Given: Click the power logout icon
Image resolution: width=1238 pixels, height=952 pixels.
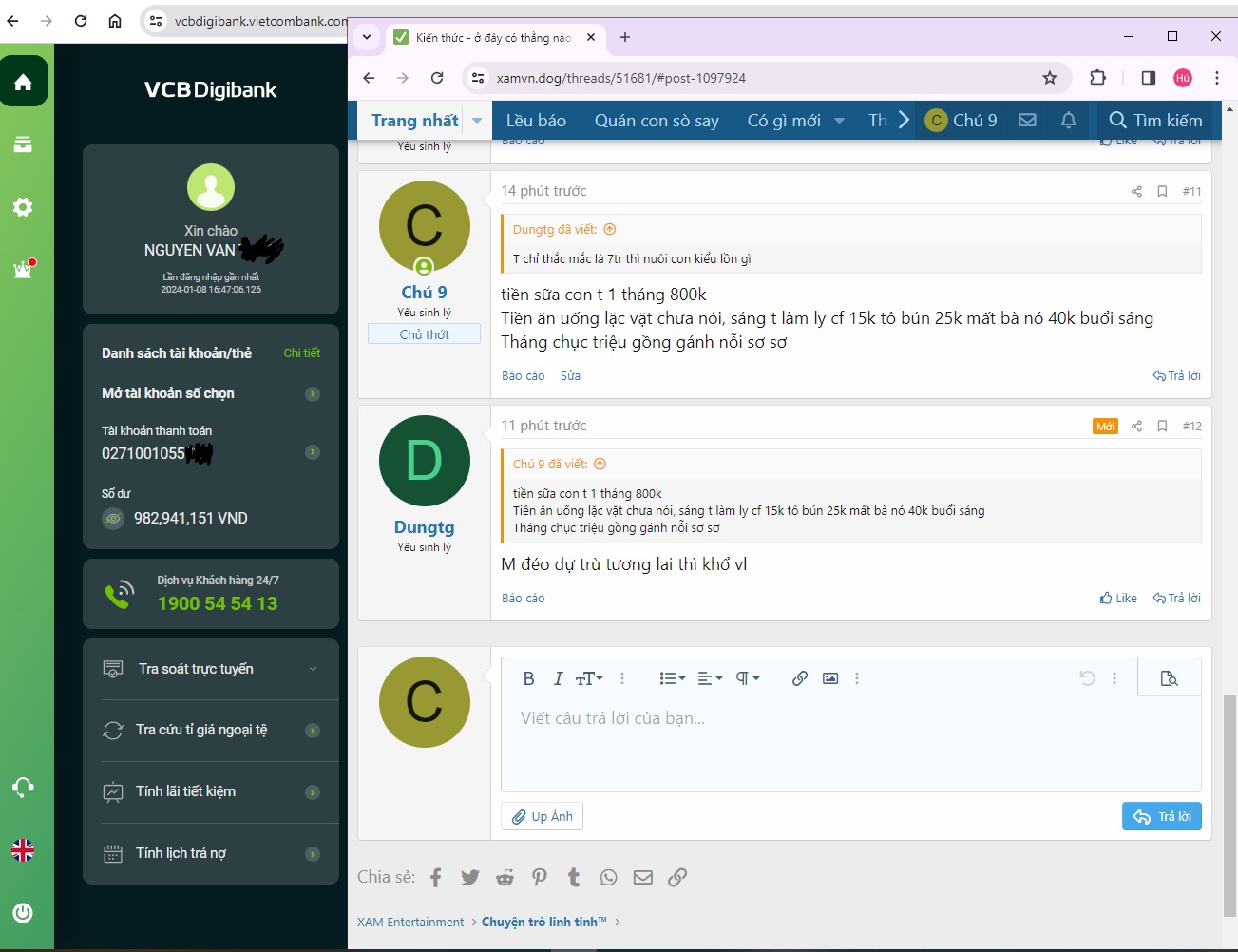Looking at the screenshot, I should pos(23,913).
